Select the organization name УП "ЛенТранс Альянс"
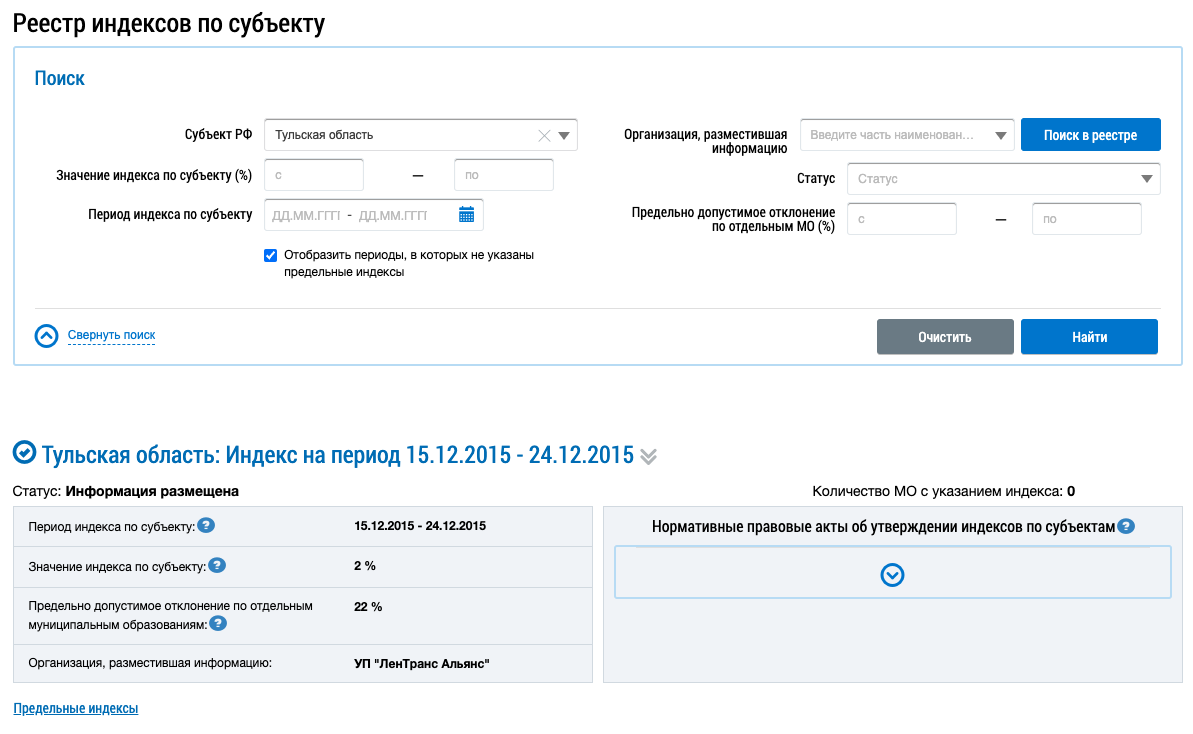The image size is (1193, 734). (x=422, y=664)
